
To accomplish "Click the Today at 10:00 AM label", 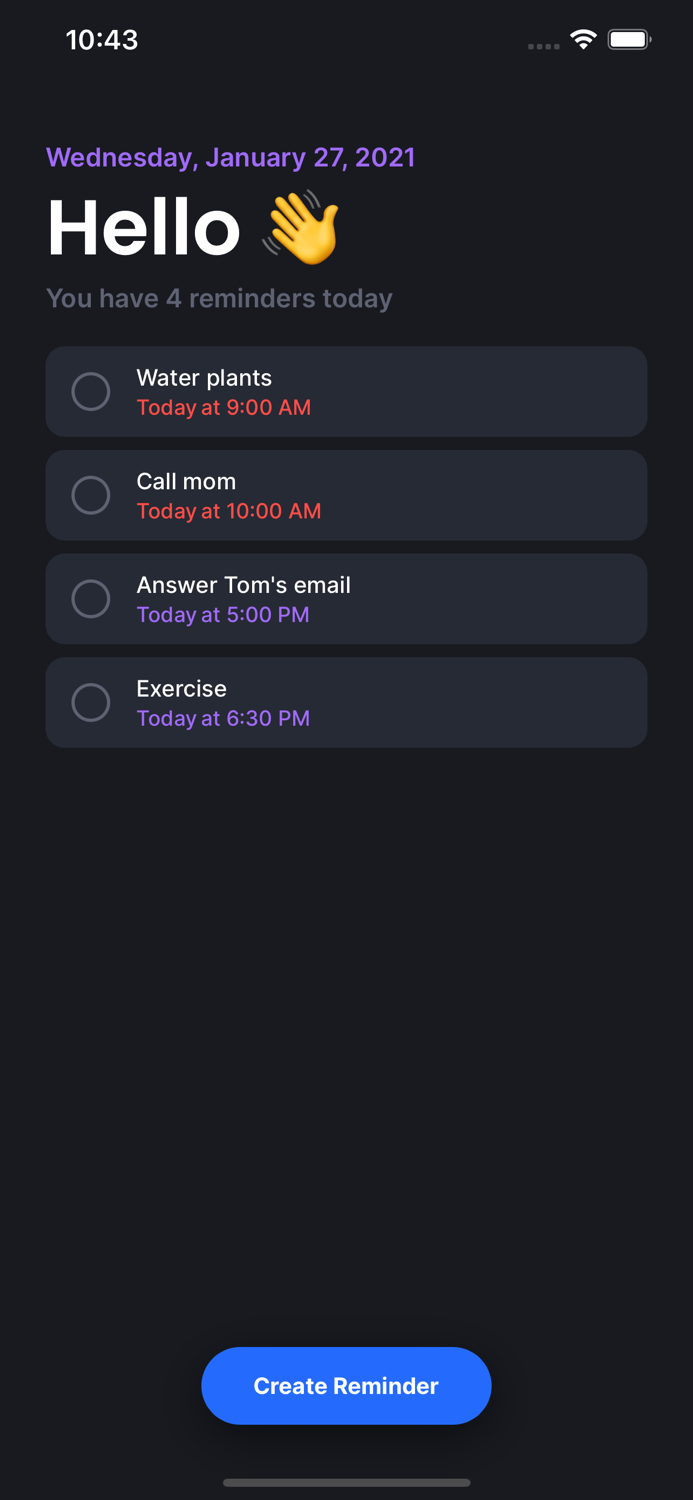I will coord(229,511).
